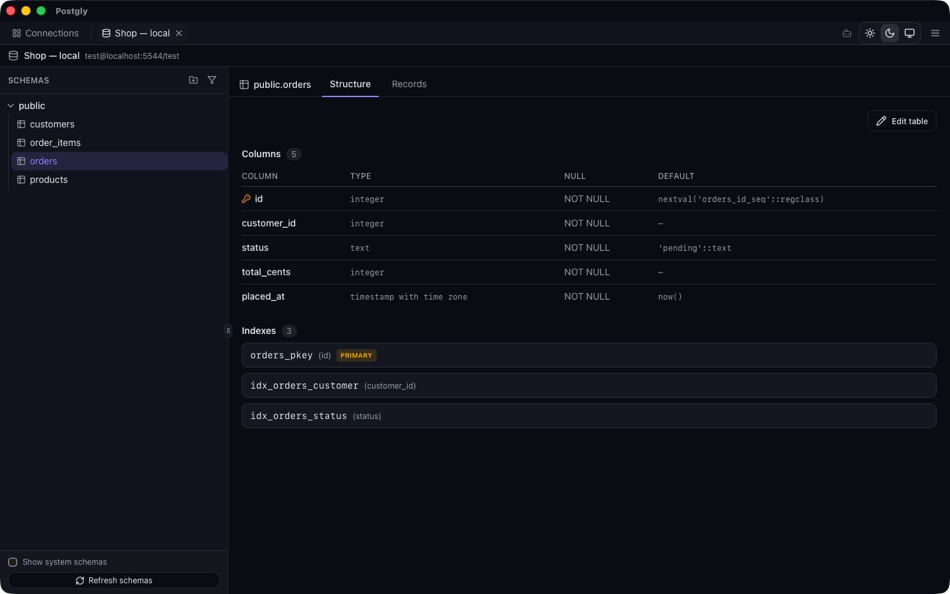Click the robot assistant icon

(846, 33)
